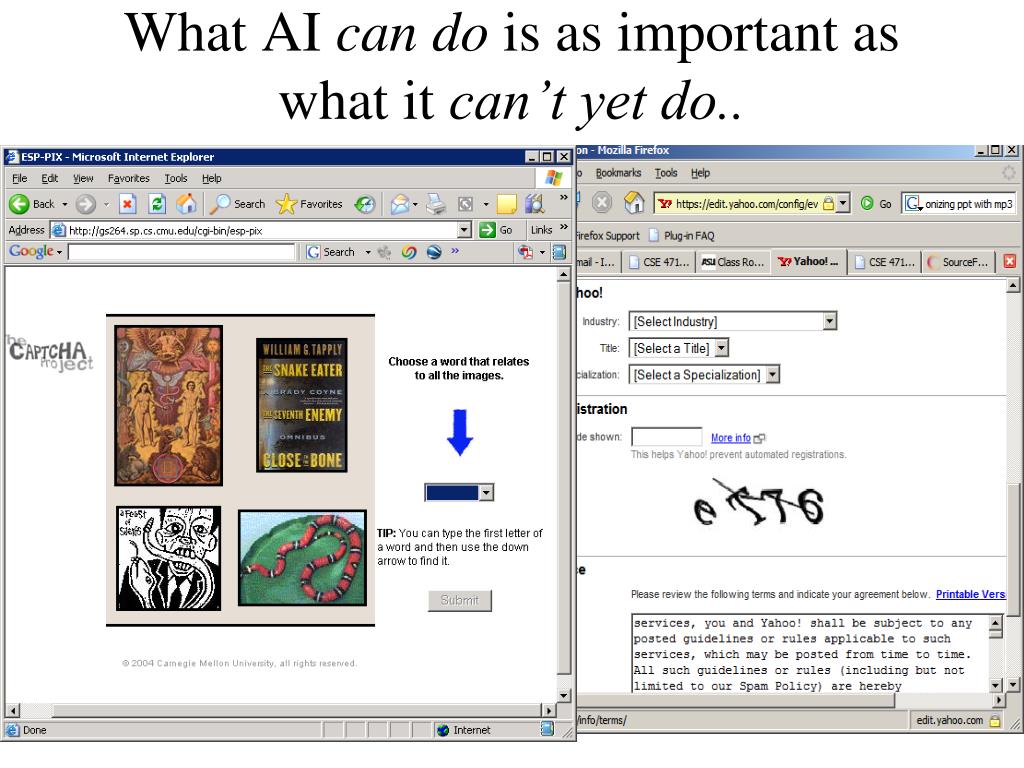Image resolution: width=1024 pixels, height=768 pixels.
Task: Open Search in Internet Explorer toolbar
Action: click(238, 204)
